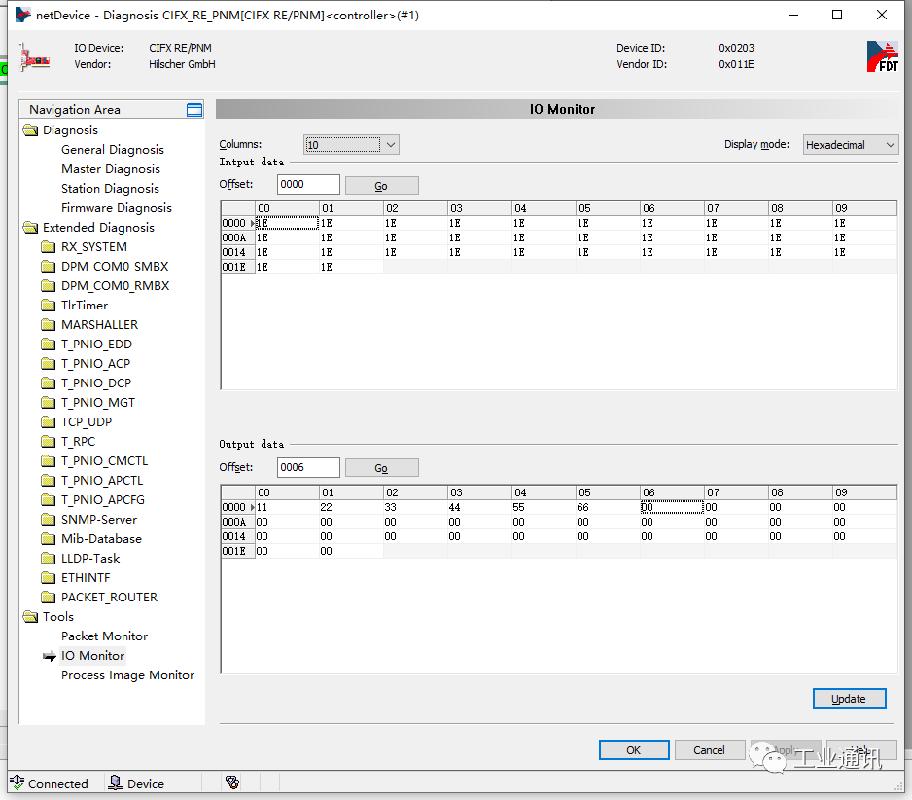The image size is (912, 800).
Task: Select IO Monitor tool
Action: pyautogui.click(x=92, y=656)
